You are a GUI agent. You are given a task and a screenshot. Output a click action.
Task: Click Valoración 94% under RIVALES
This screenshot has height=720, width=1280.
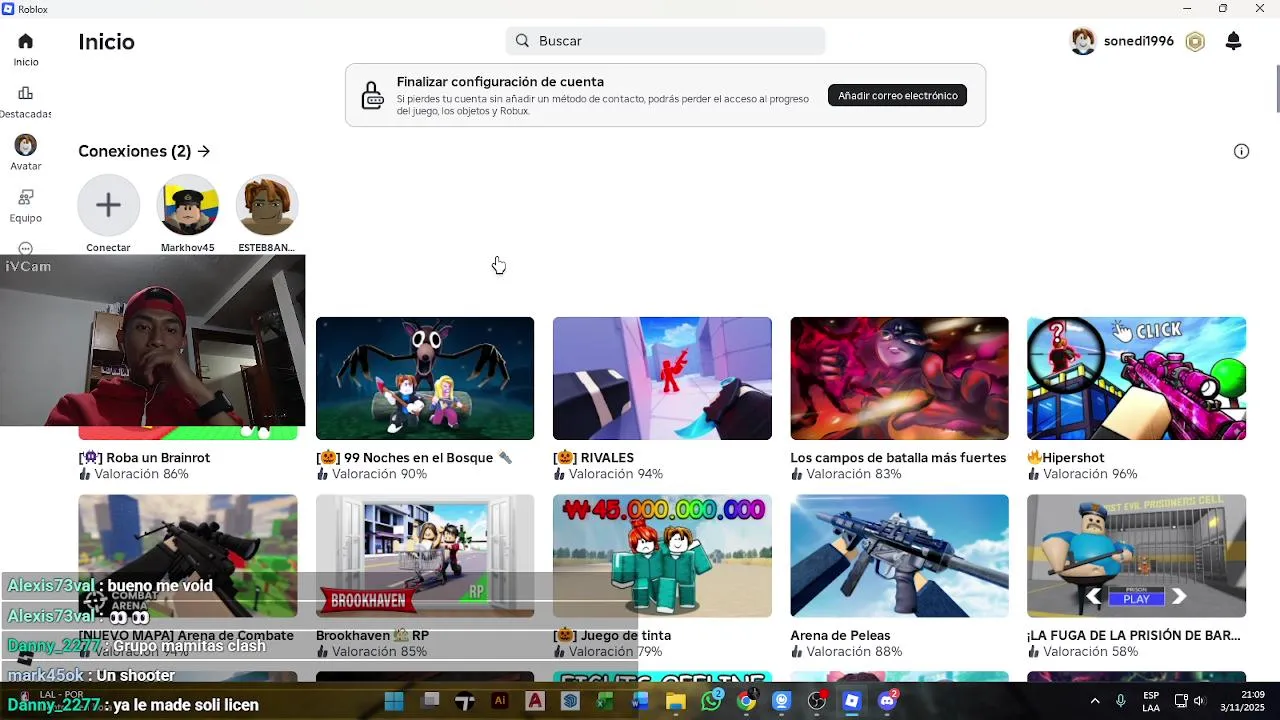608,474
